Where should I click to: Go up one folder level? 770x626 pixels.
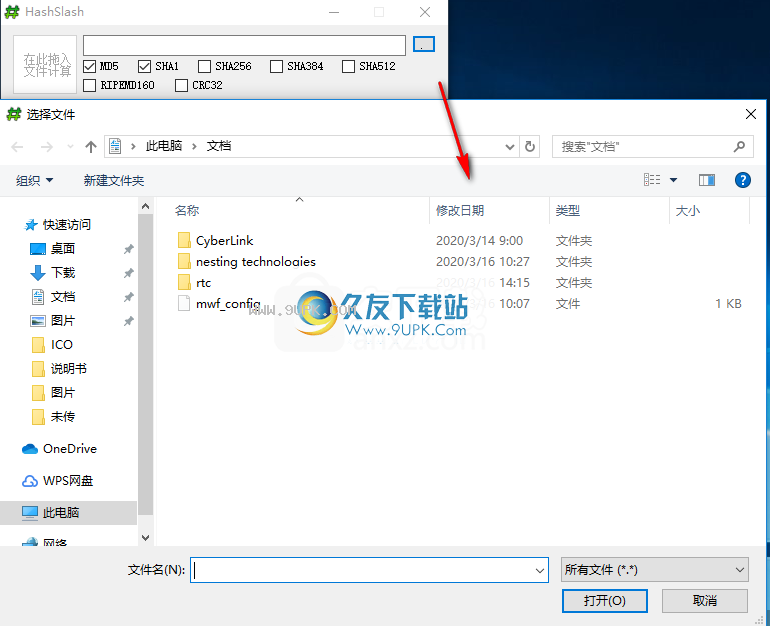pos(91,147)
